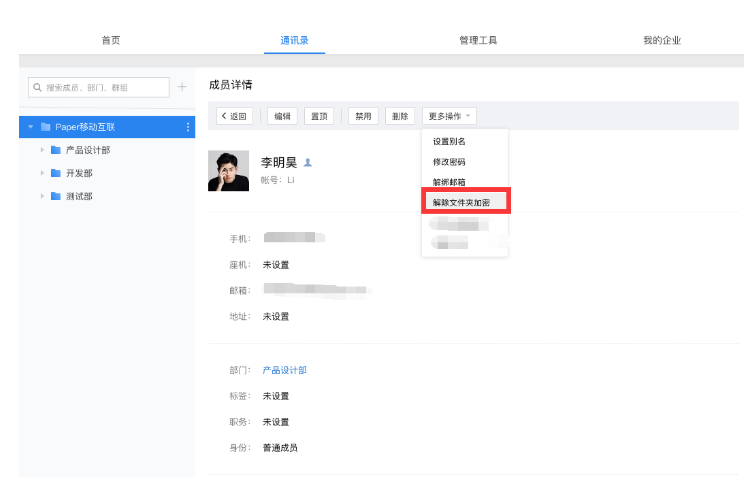744x491 pixels.
Task: Open the three-dot menu for Paper移动互联
Action: coord(187,127)
